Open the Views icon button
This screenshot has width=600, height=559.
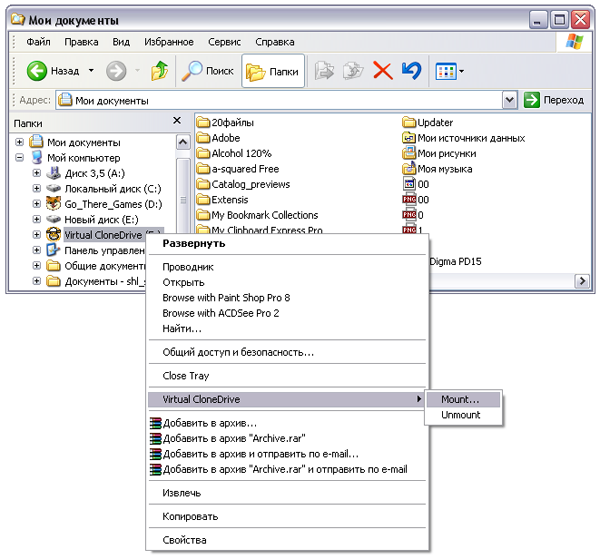(x=446, y=71)
